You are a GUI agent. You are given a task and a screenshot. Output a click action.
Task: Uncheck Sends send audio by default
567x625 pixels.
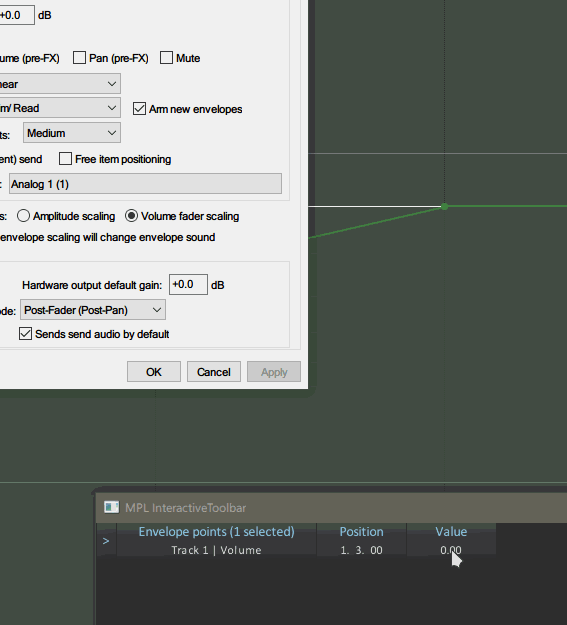tap(26, 334)
